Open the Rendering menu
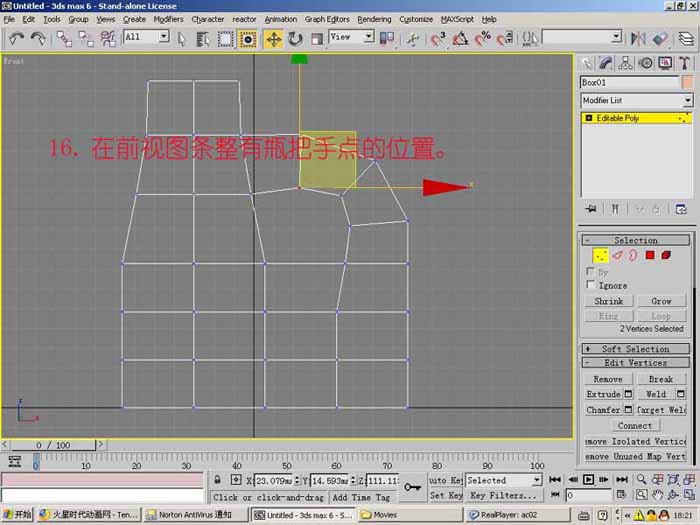 tap(374, 19)
